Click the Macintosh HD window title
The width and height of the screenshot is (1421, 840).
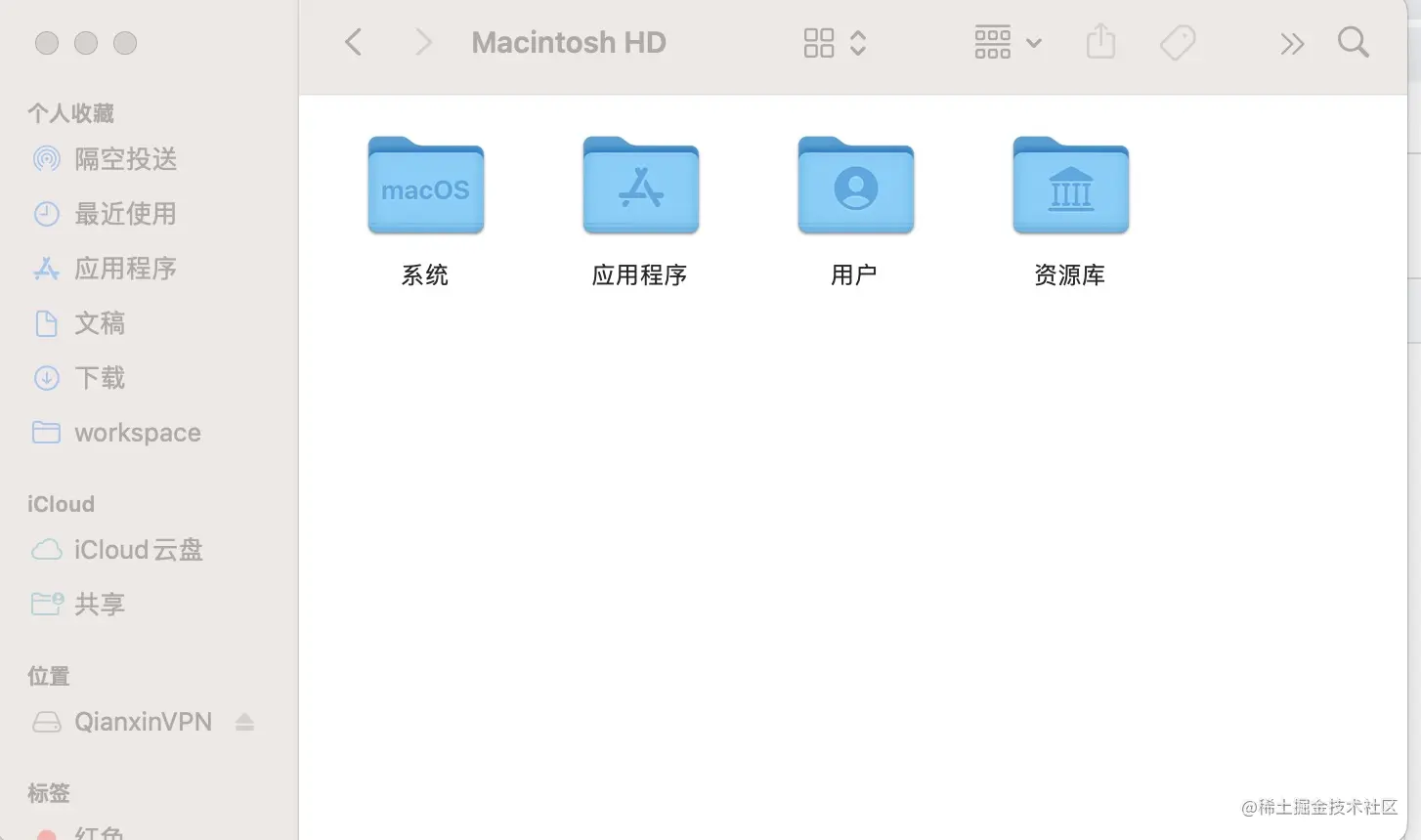[x=569, y=42]
